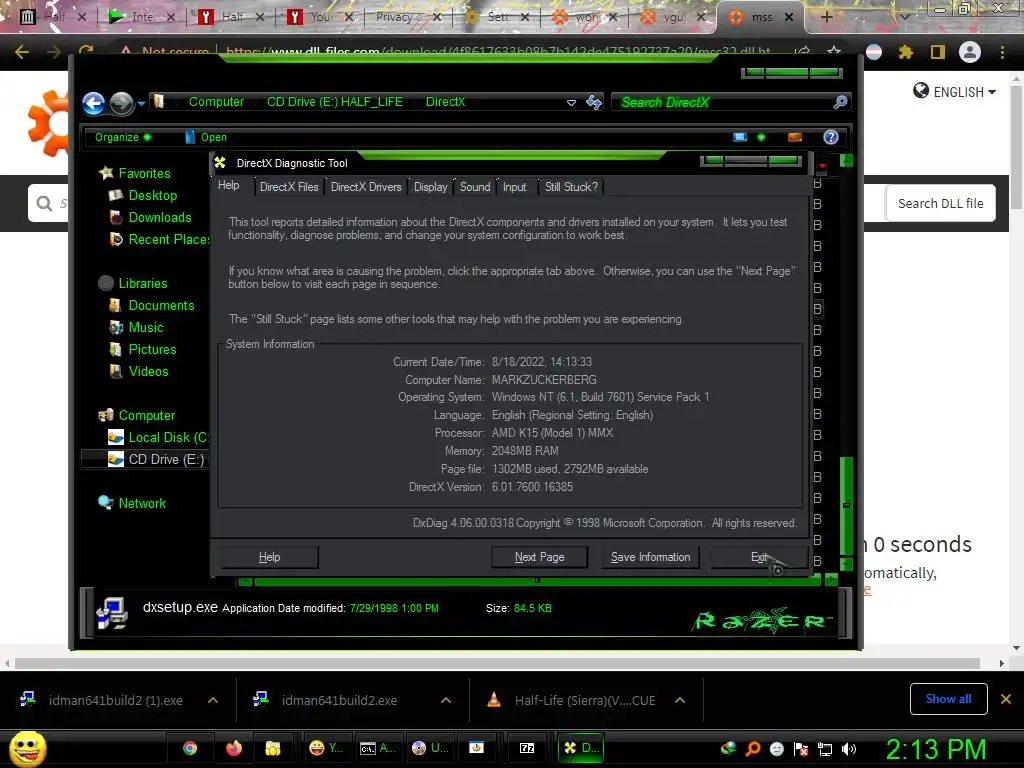The height and width of the screenshot is (768, 1024).
Task: Click the volume speaker tray icon
Action: 849,749
